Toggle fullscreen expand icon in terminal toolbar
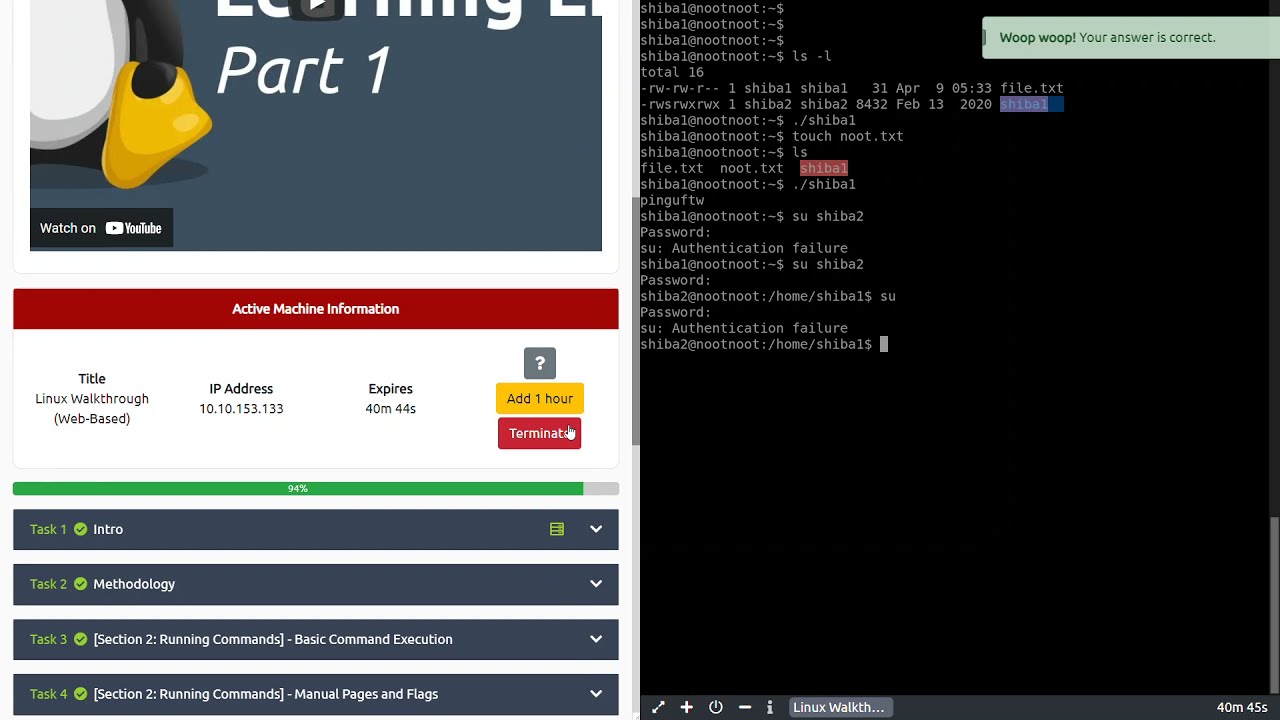 point(658,707)
